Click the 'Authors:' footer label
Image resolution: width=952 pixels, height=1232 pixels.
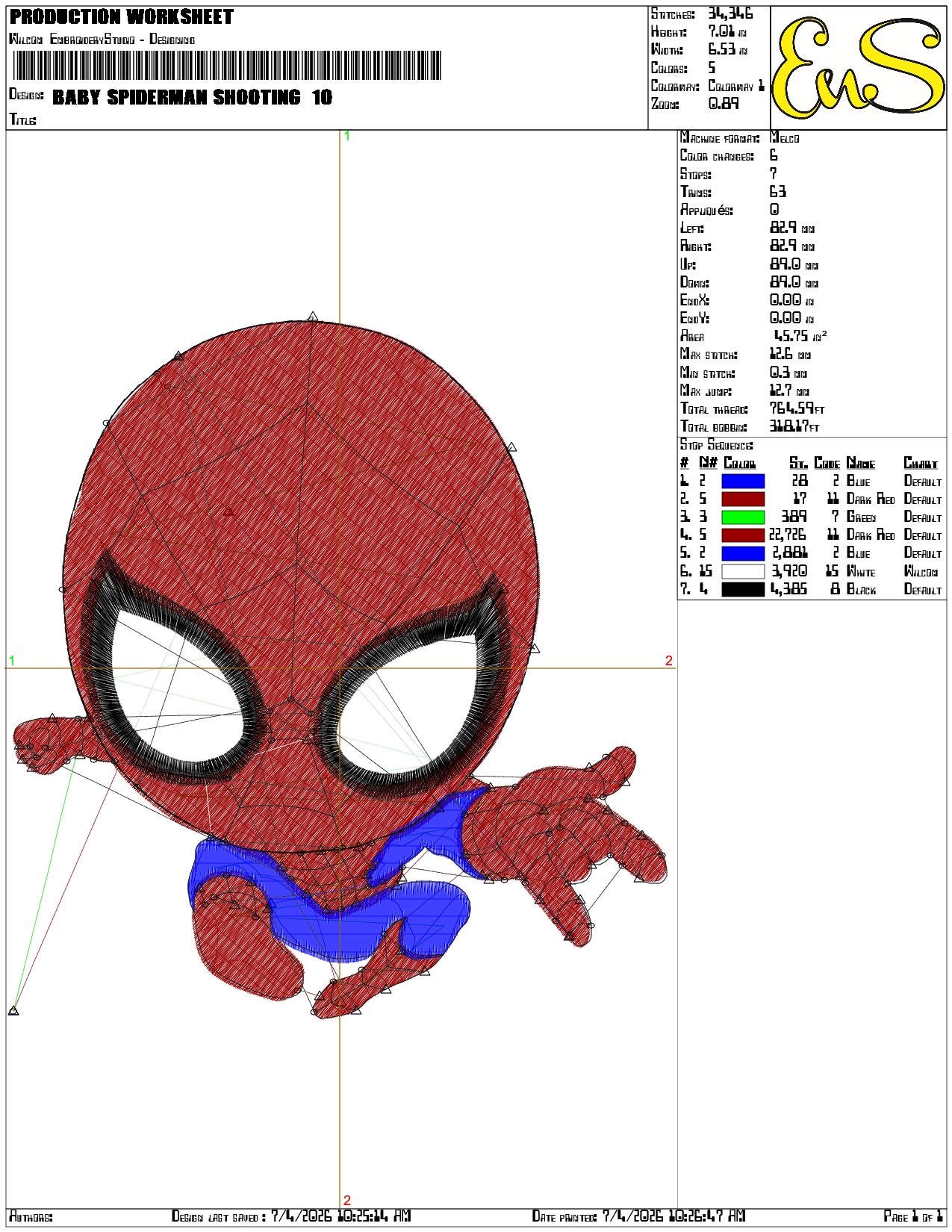31,1217
